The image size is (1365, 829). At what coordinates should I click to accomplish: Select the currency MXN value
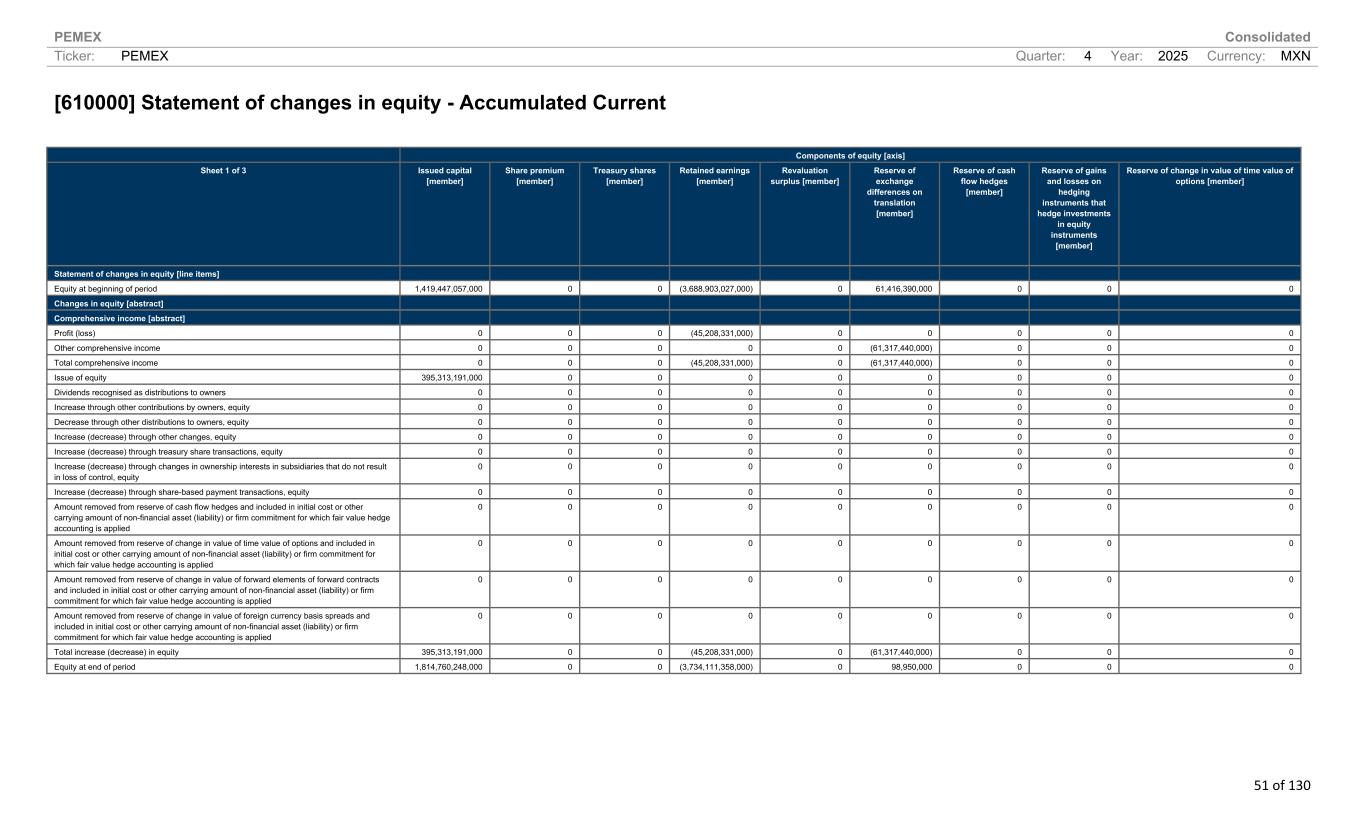pos(1295,57)
